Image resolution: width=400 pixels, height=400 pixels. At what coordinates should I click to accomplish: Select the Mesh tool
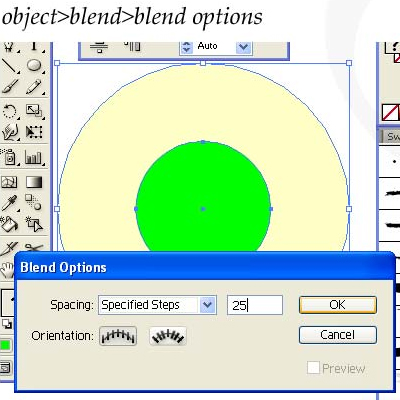pos(9,182)
